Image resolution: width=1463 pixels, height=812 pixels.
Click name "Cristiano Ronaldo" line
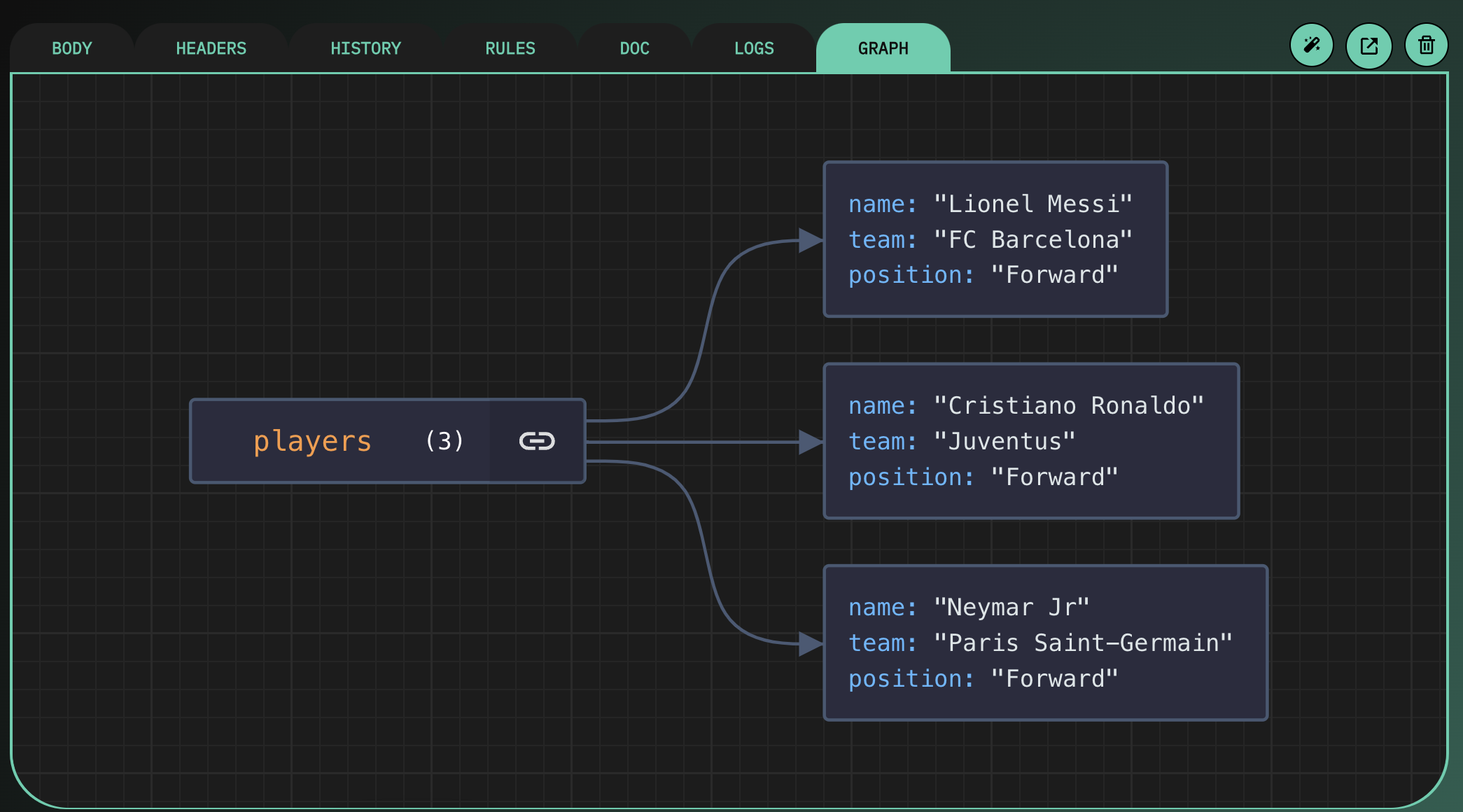[x=1026, y=405]
